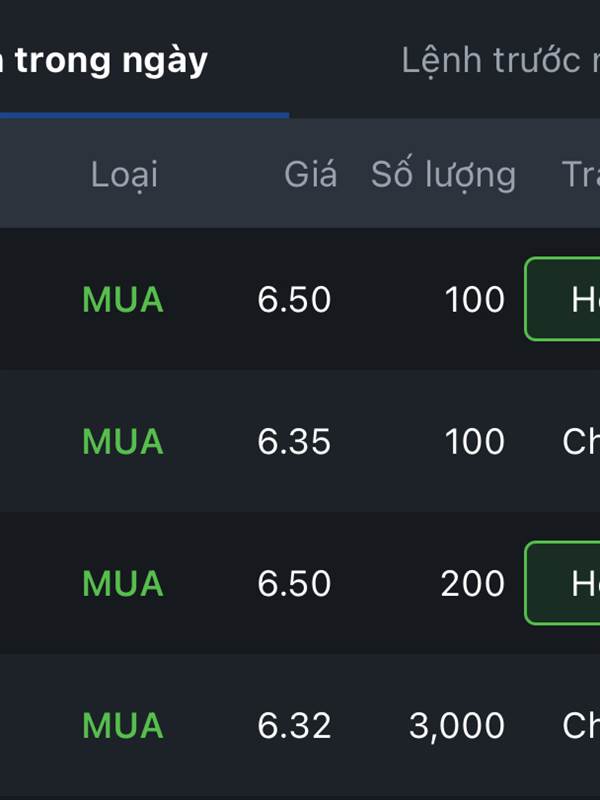The image size is (600, 800).
Task: Sort by the 'Loại' column header
Action: [124, 174]
